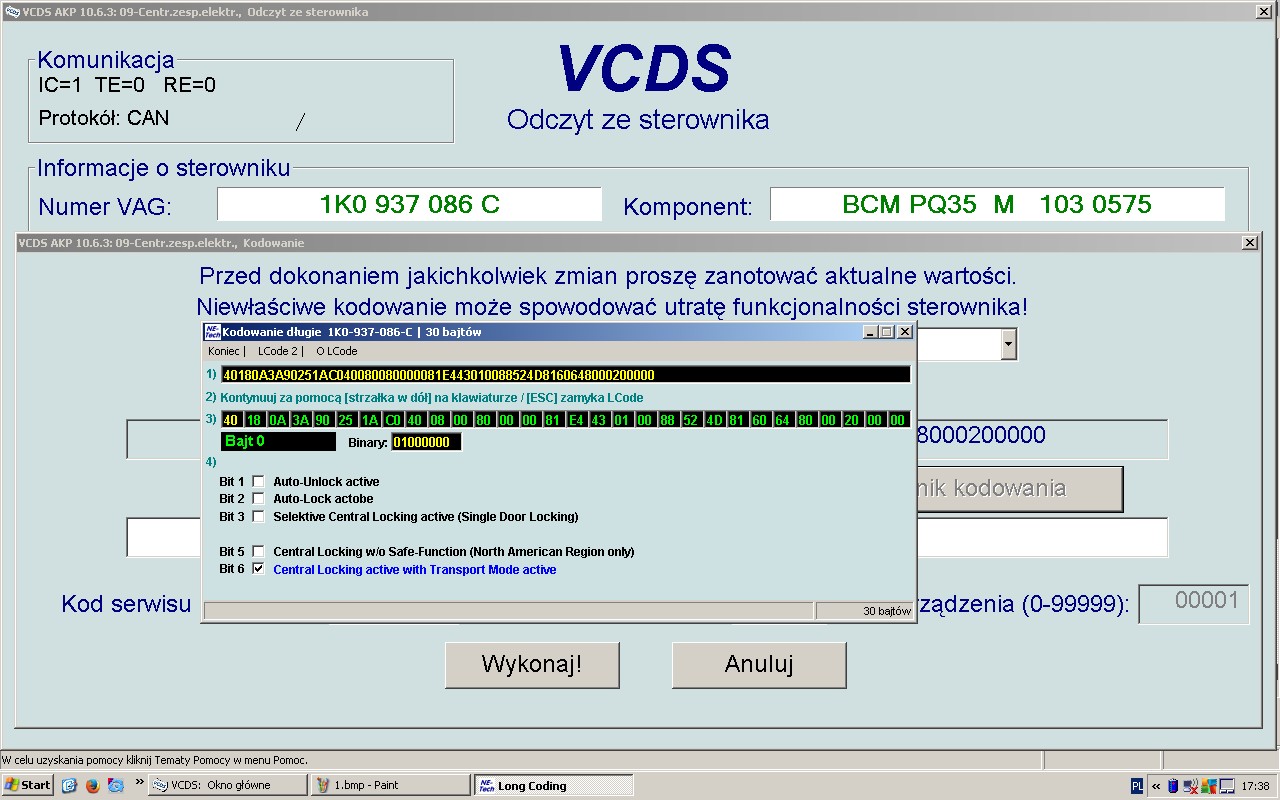The height and width of the screenshot is (800, 1280).
Task: Open the Start menu
Action: point(28,785)
